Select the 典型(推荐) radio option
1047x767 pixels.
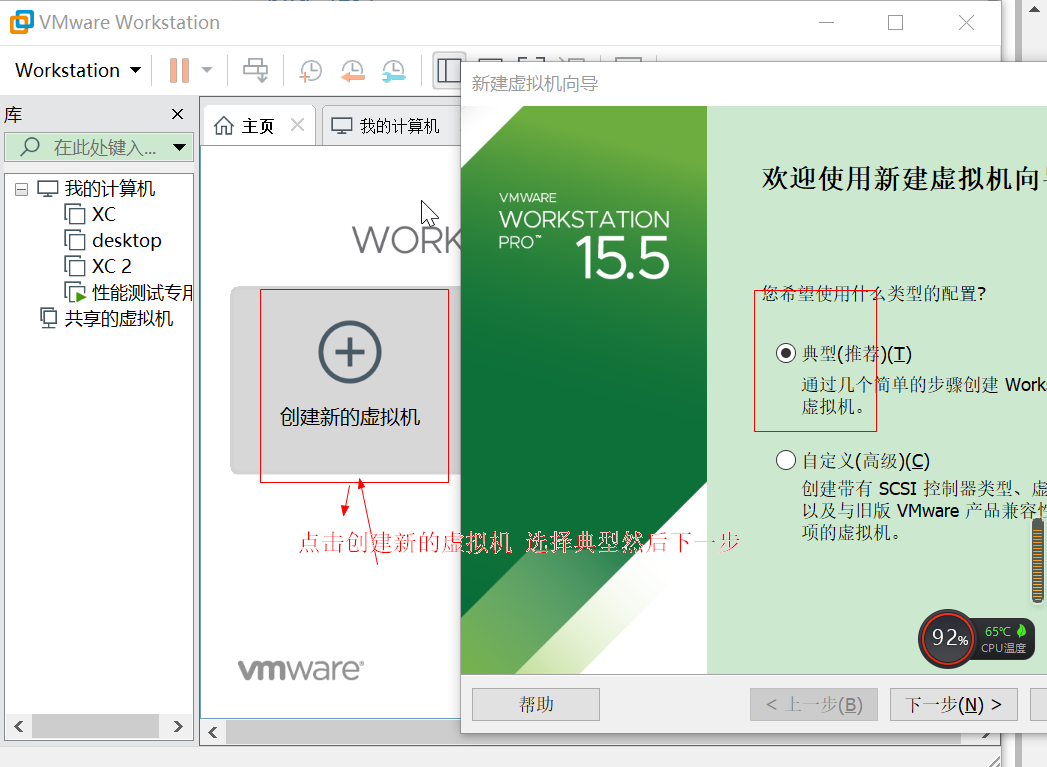pos(785,353)
